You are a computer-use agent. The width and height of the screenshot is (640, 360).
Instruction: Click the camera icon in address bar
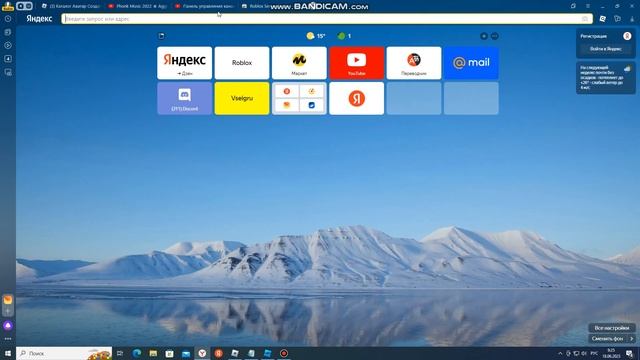[585, 19]
